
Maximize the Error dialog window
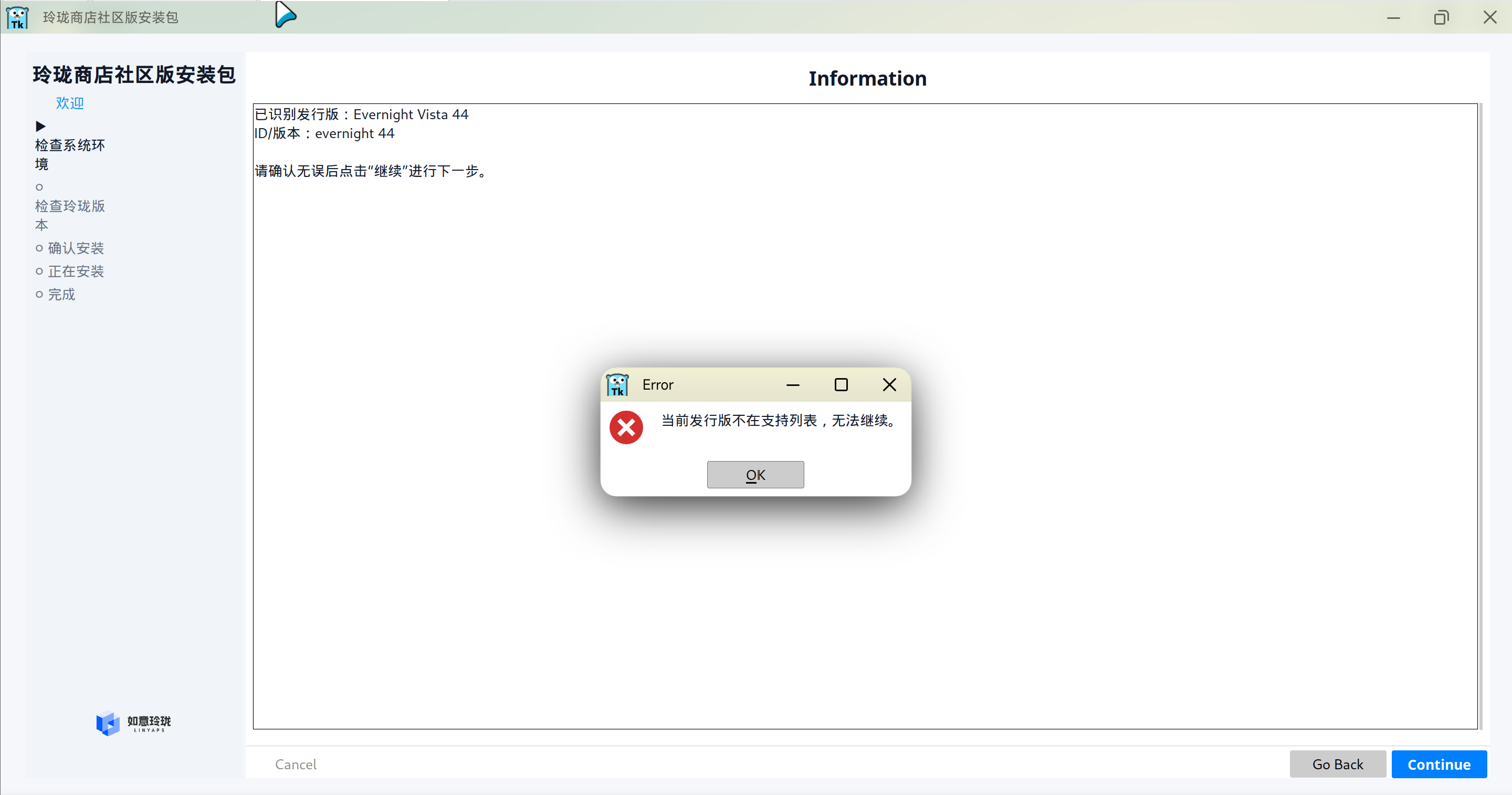pyautogui.click(x=841, y=384)
